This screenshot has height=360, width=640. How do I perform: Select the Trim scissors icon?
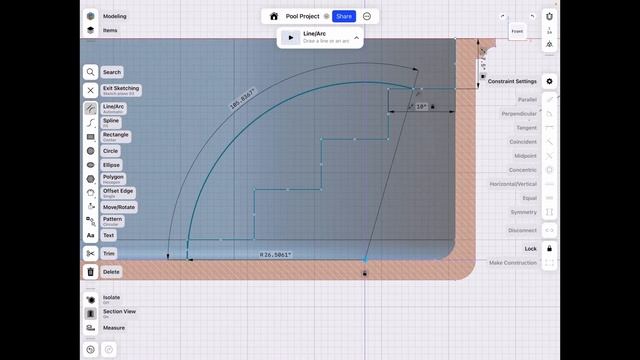pos(91,253)
